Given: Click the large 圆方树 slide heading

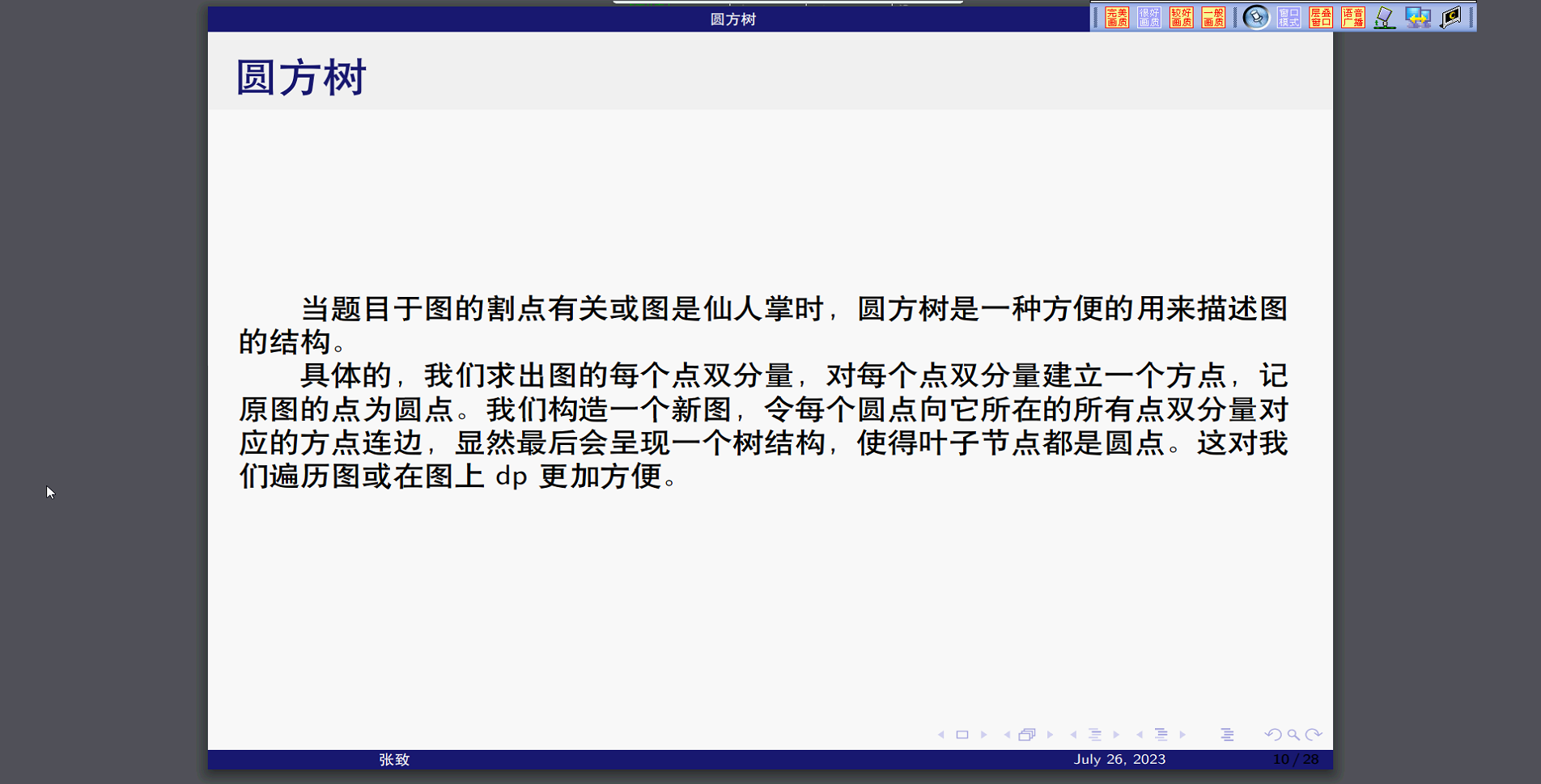Looking at the screenshot, I should point(301,78).
